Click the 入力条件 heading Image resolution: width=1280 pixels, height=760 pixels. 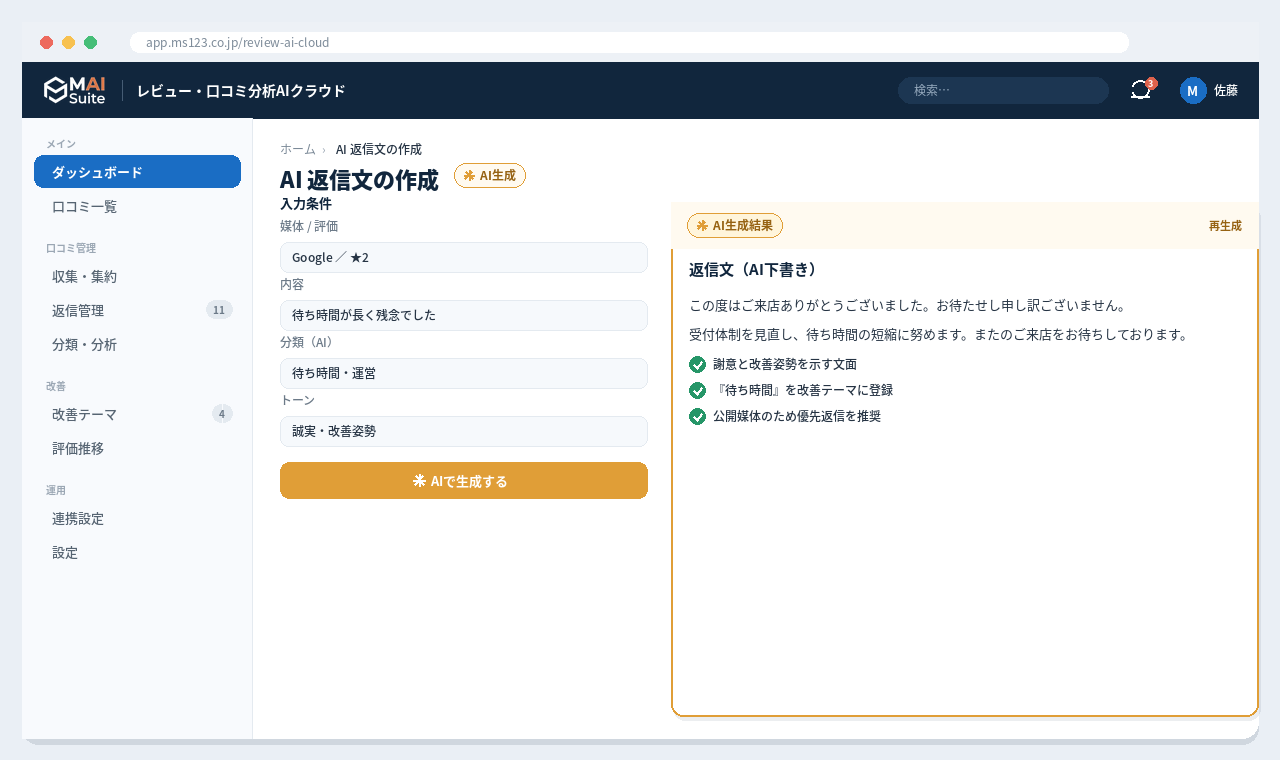[x=306, y=203]
